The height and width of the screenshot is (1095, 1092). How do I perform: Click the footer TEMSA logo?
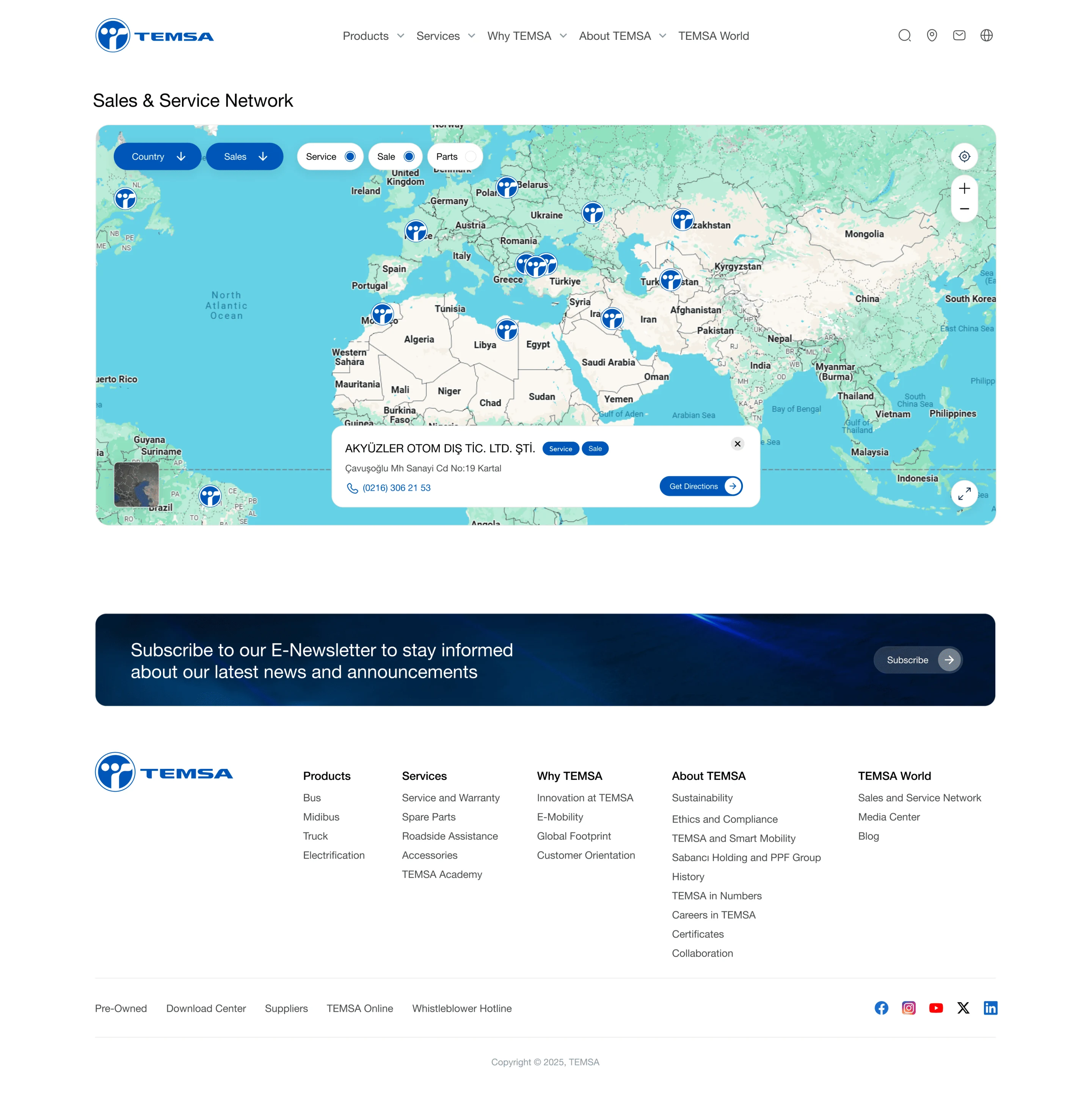point(164,772)
